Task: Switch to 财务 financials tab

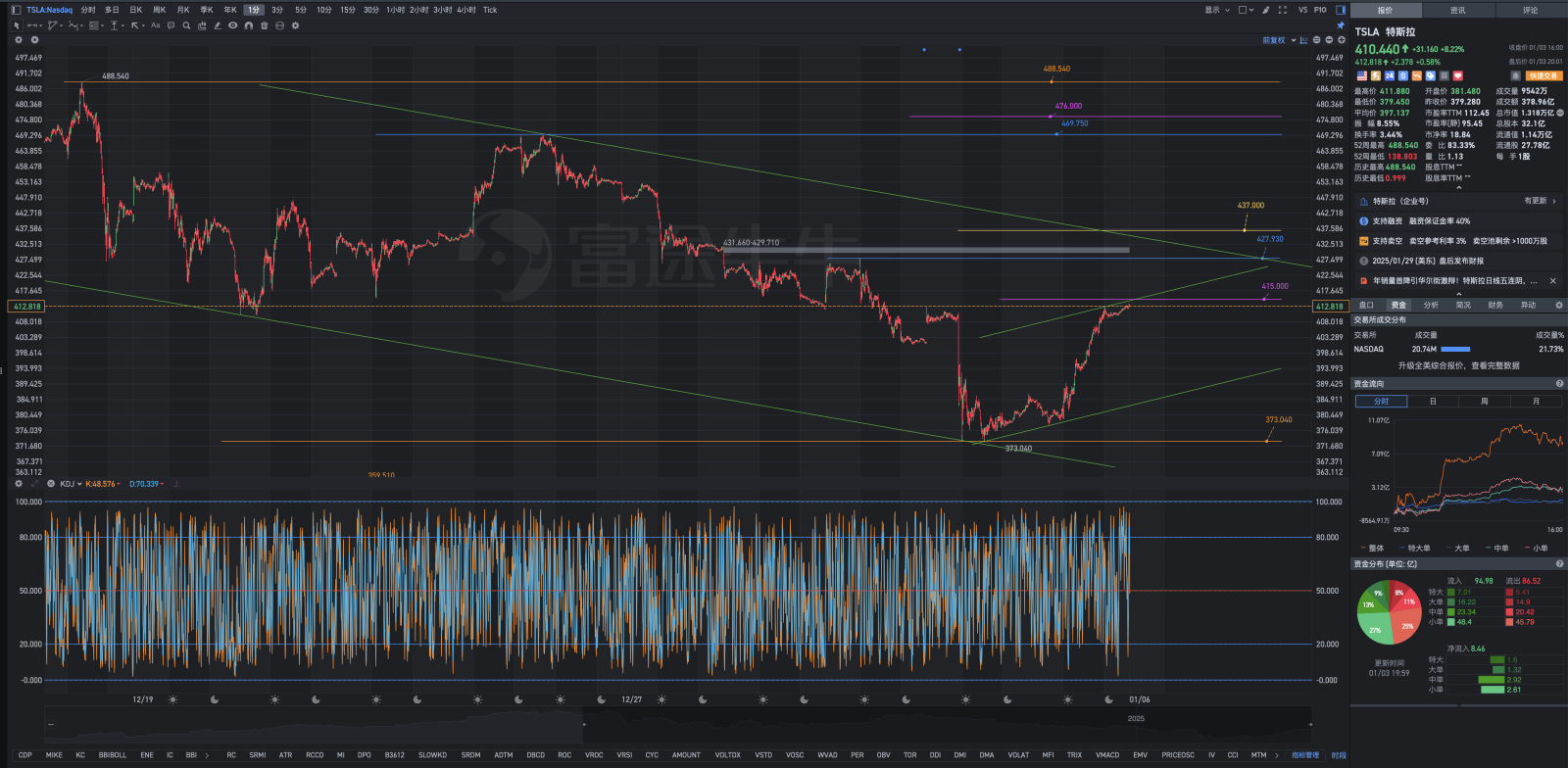Action: 1495,305
